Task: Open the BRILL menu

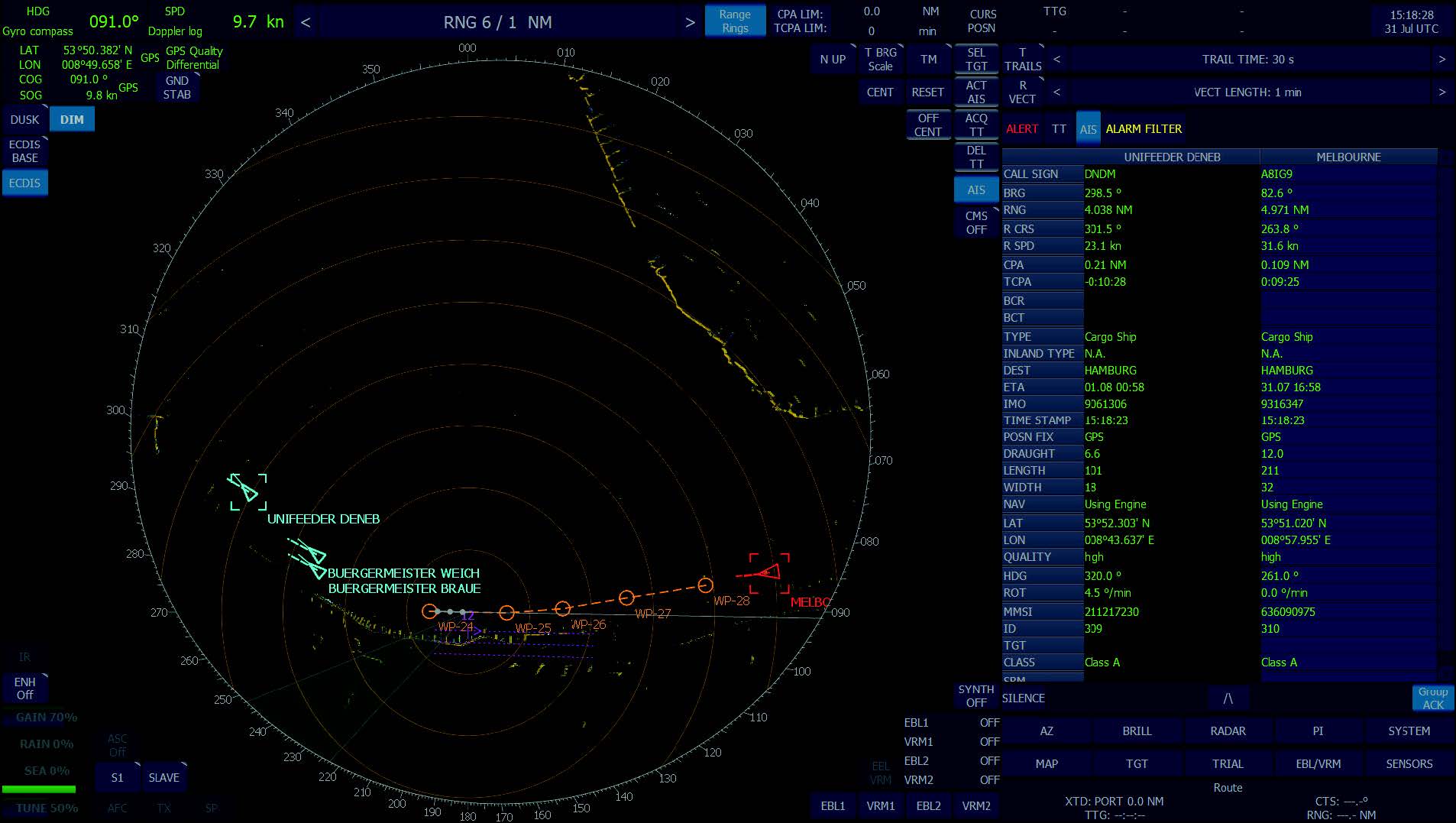Action: point(1137,731)
